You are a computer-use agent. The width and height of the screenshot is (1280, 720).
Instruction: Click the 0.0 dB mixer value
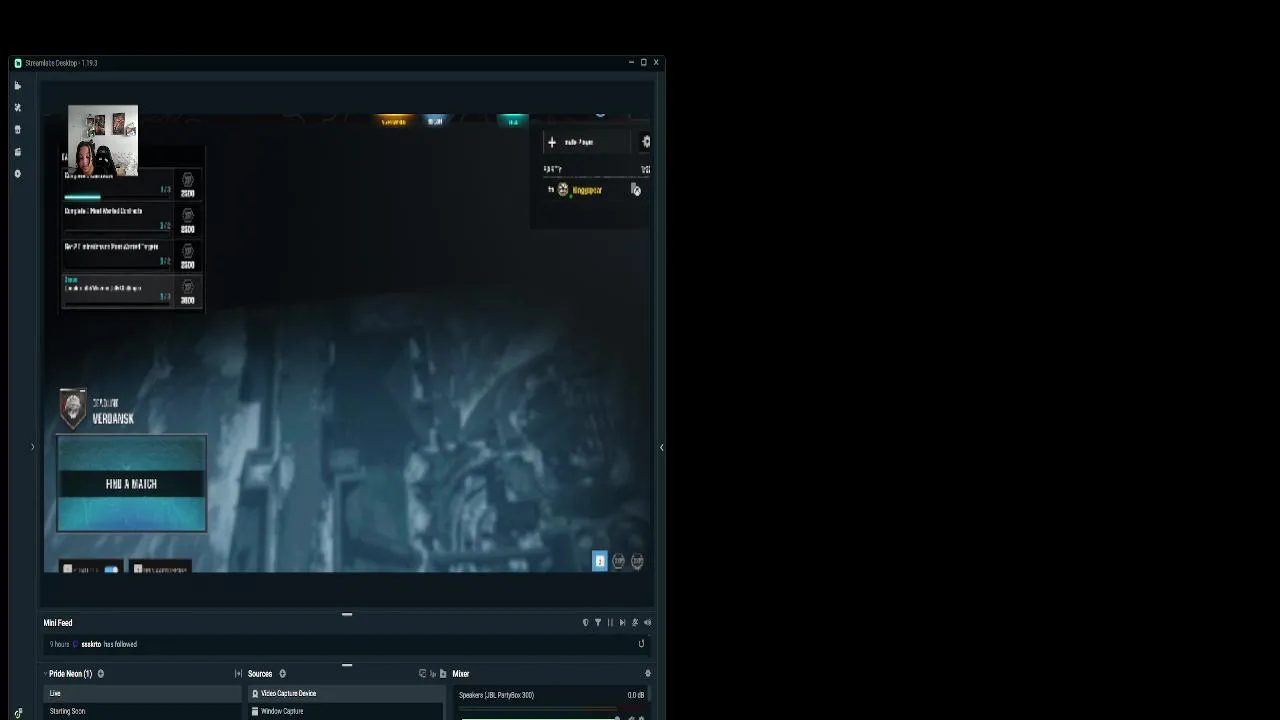coord(636,695)
